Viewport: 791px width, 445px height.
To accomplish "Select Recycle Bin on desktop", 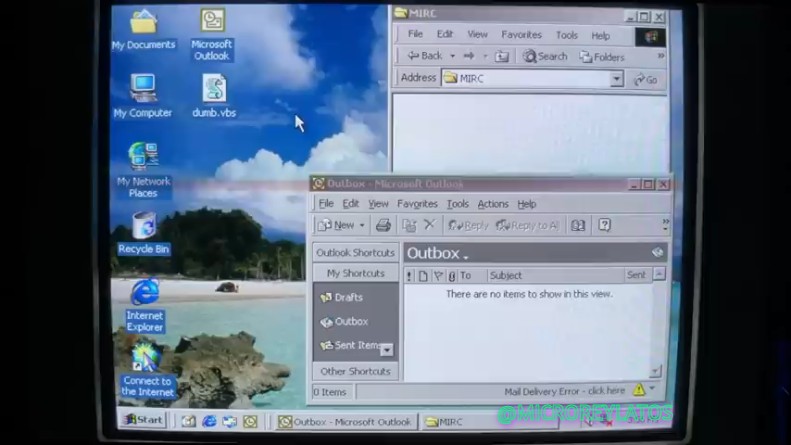I will point(144,233).
